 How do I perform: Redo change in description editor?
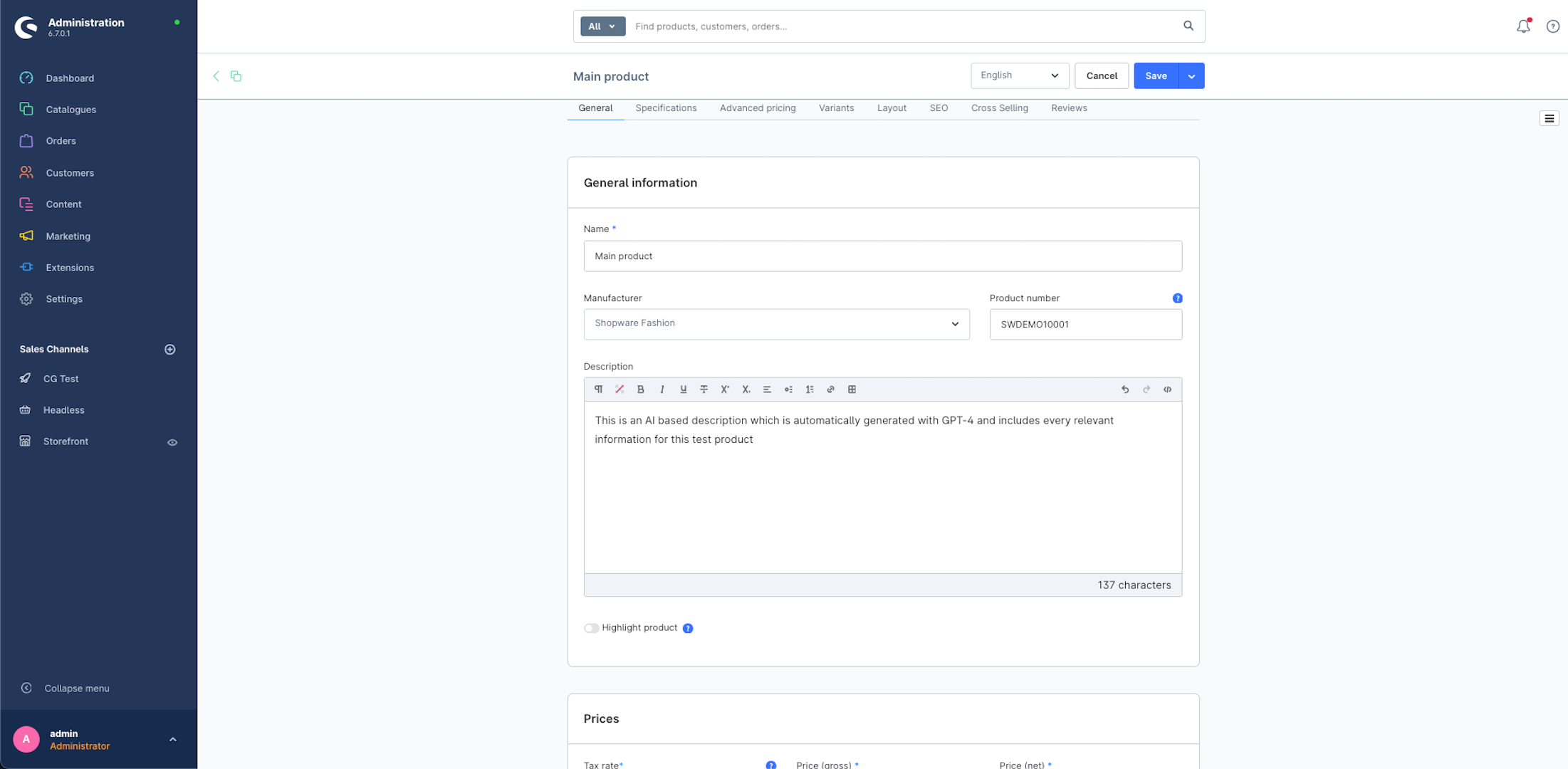[x=1146, y=389]
